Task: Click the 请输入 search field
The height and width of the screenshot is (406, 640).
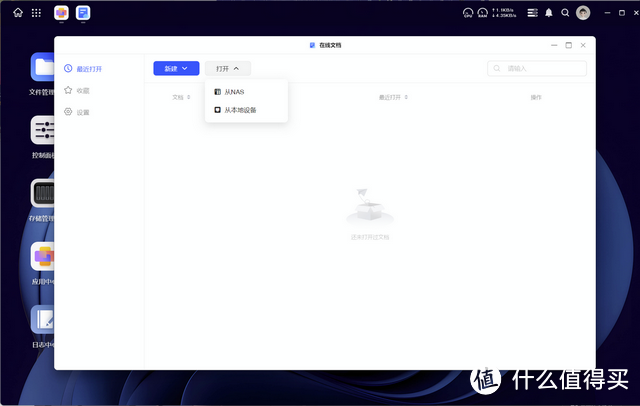Action: point(537,68)
